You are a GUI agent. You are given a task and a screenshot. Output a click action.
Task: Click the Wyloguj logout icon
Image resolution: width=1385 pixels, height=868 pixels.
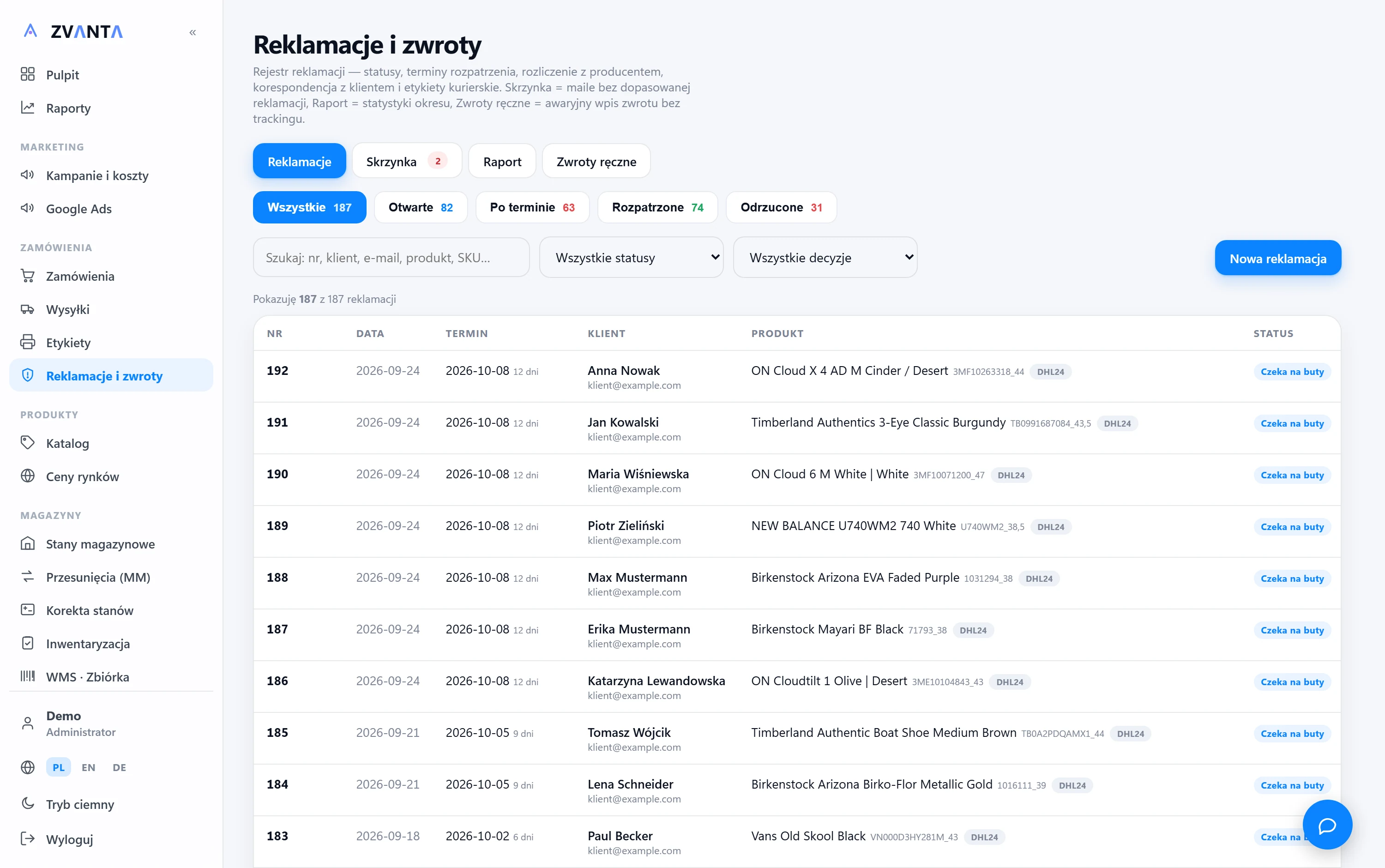click(x=28, y=839)
